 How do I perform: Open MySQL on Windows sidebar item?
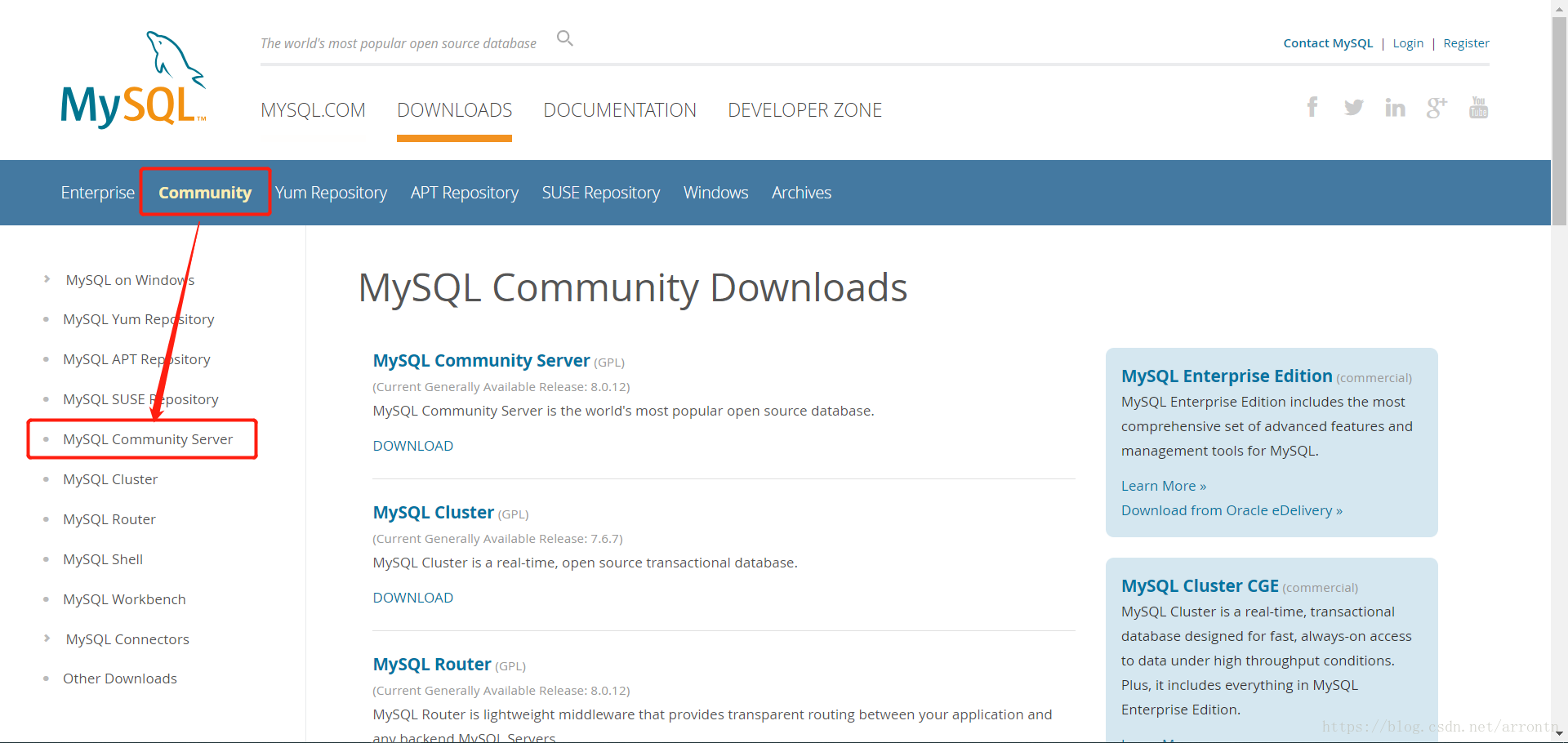(x=130, y=280)
